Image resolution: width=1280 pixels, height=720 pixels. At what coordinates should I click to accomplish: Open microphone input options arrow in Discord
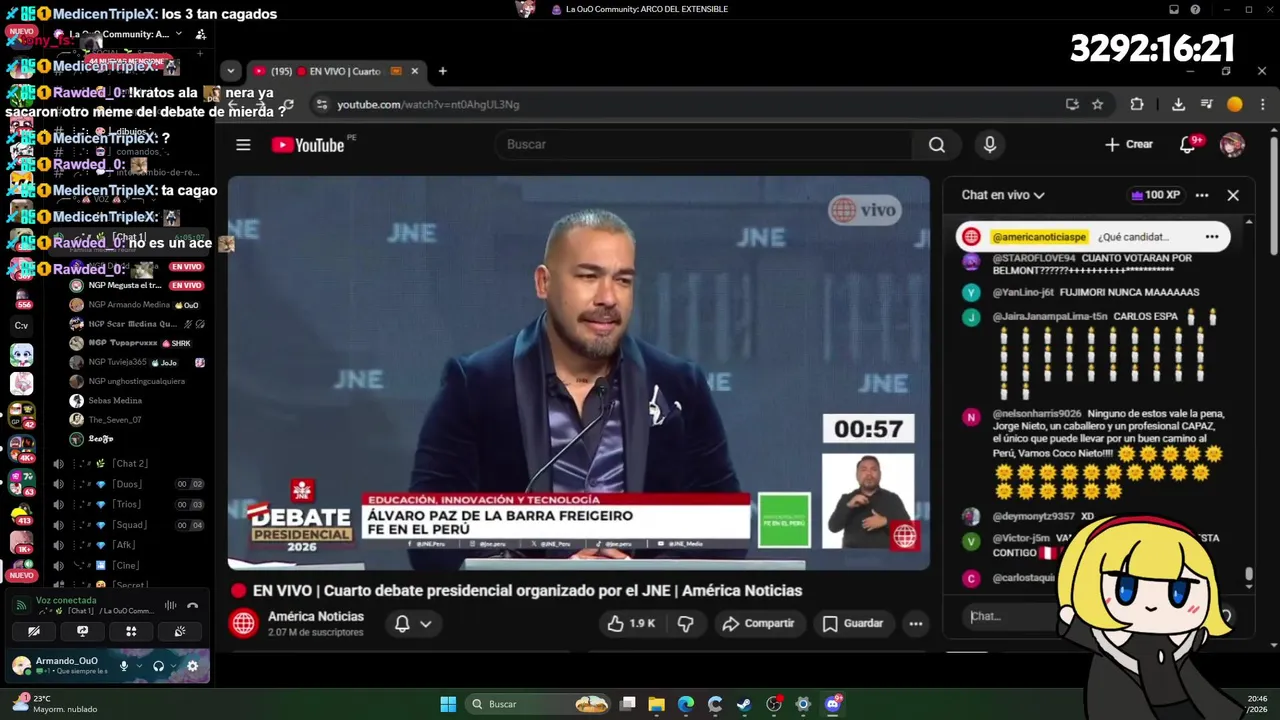[x=138, y=666]
